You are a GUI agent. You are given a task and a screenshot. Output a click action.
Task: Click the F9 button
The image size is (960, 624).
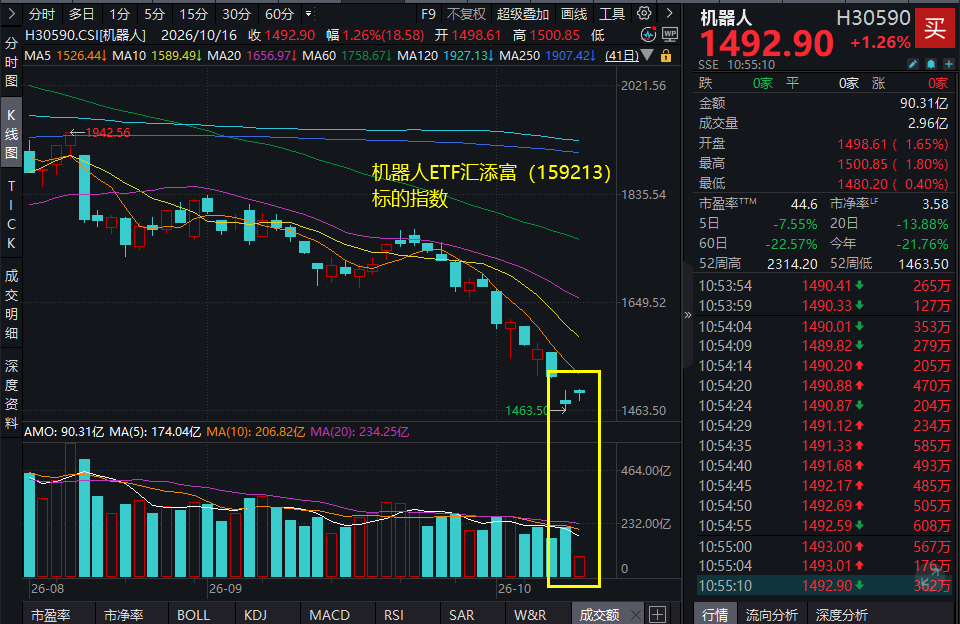coord(429,14)
